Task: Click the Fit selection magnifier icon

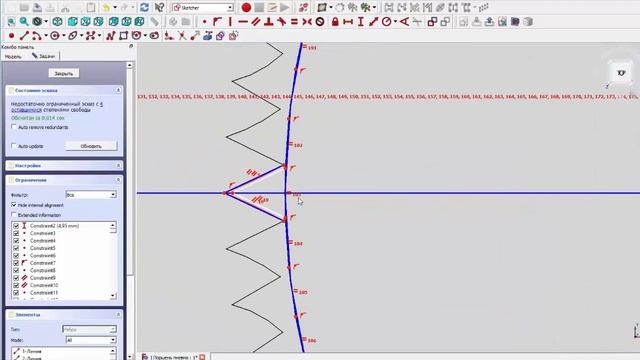Action: [x=24, y=22]
